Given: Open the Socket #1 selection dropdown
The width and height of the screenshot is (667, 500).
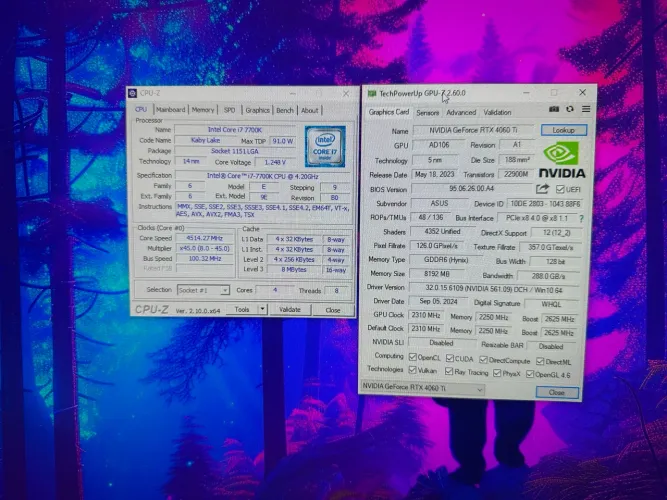Looking at the screenshot, I should (x=203, y=290).
